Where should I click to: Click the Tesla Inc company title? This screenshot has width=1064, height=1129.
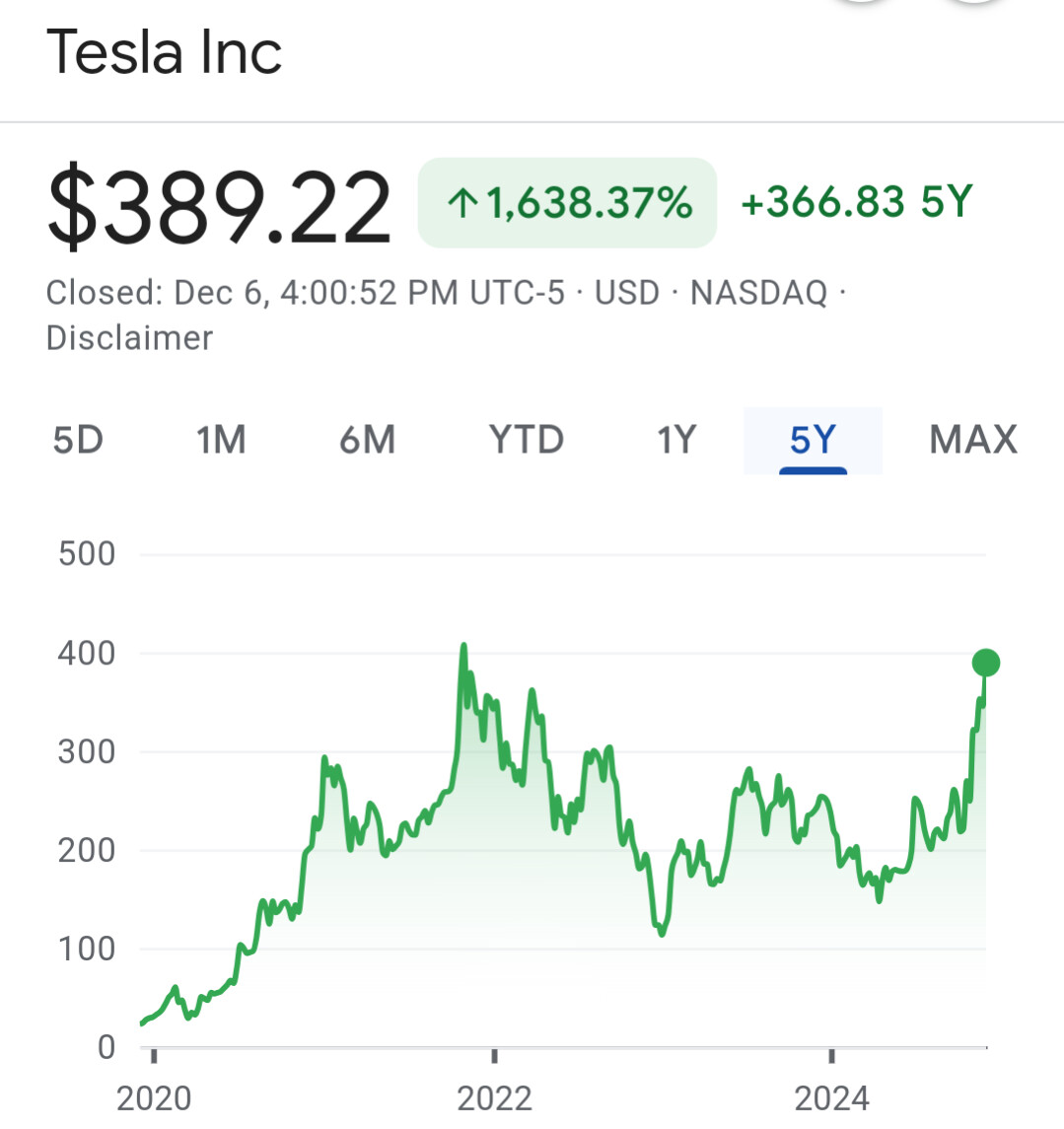[165, 52]
